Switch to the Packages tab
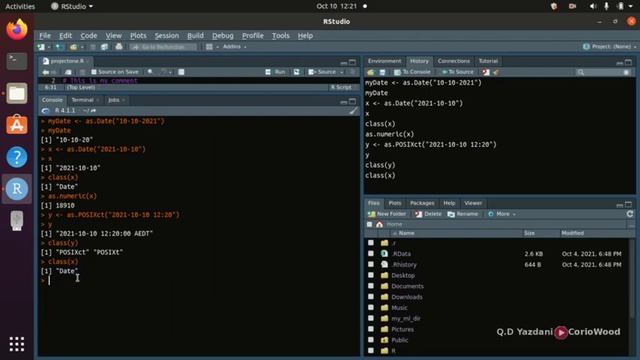 [x=422, y=203]
